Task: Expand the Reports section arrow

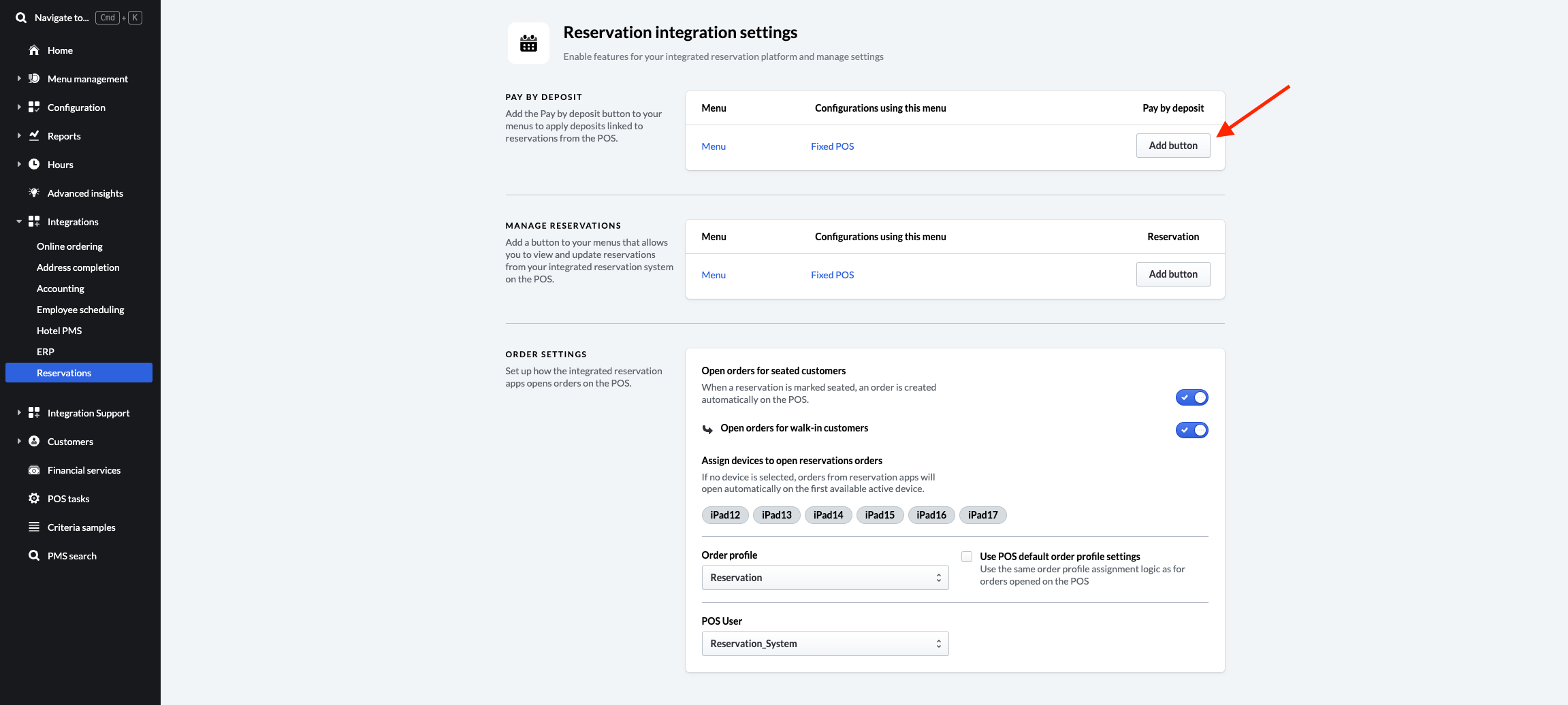Action: (x=19, y=136)
